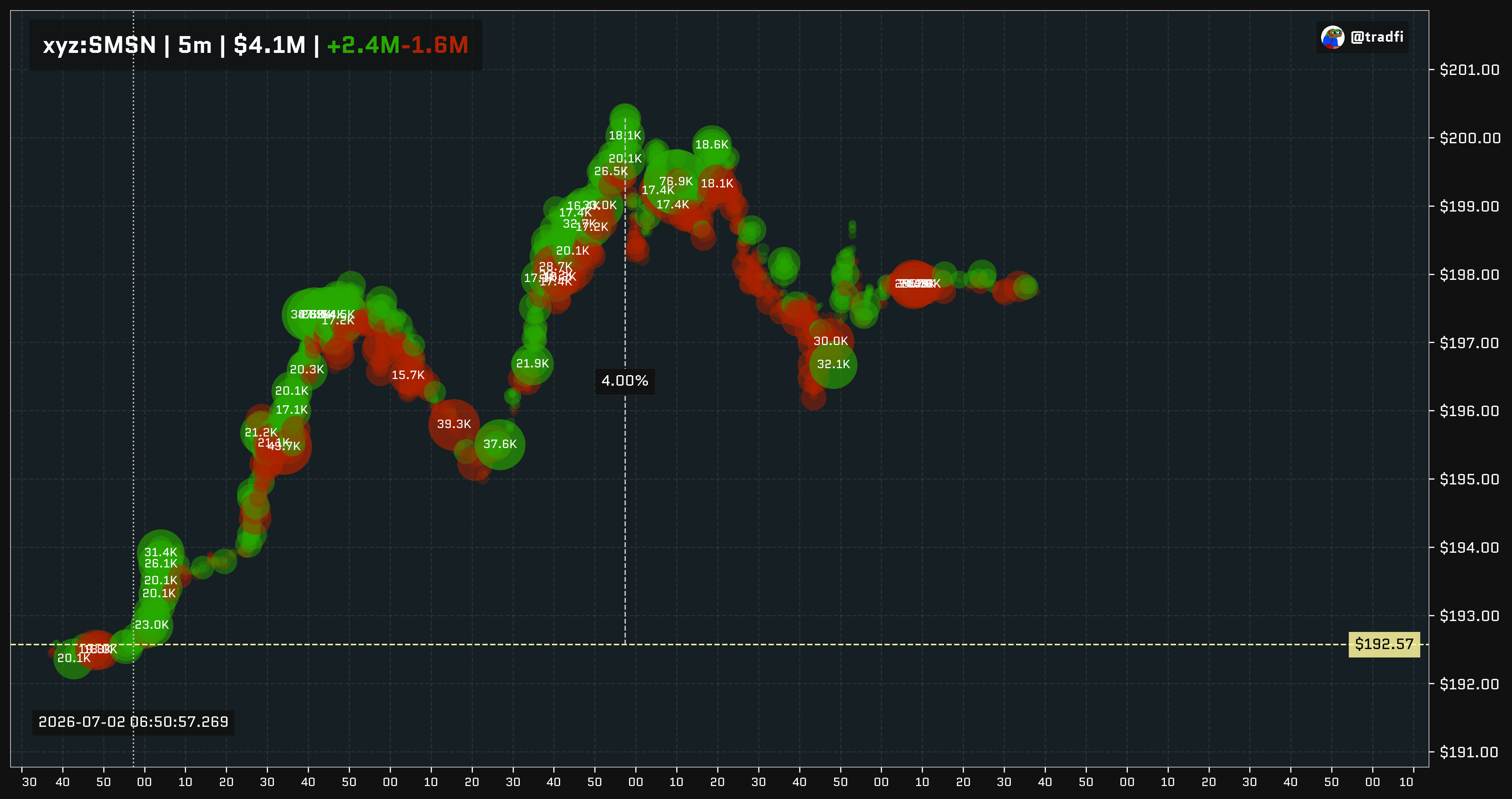The height and width of the screenshot is (799, 1512).
Task: Click the green +2.4M buy volume
Action: pyautogui.click(x=363, y=45)
